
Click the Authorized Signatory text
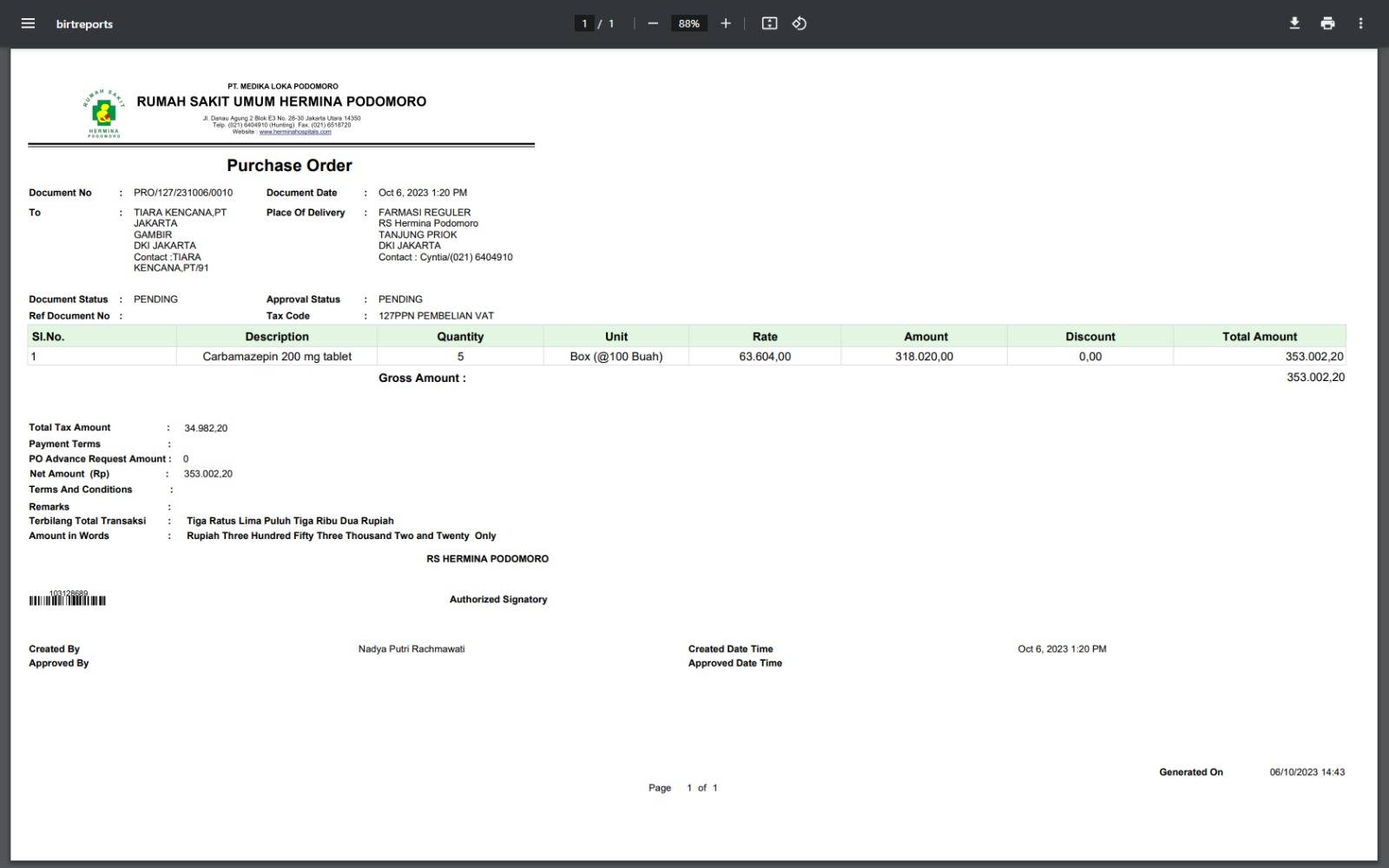click(498, 600)
